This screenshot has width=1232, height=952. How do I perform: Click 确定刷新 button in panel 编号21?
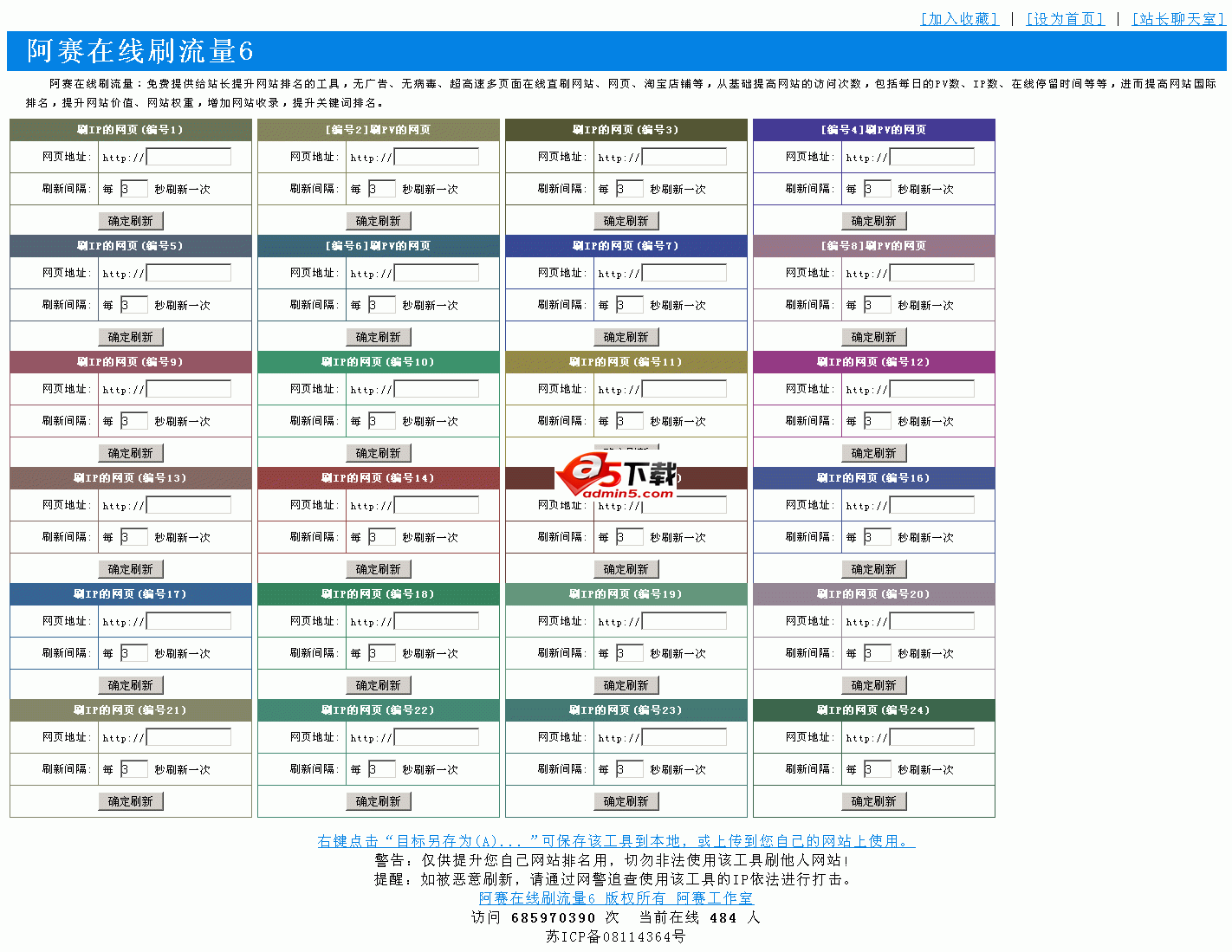130,800
